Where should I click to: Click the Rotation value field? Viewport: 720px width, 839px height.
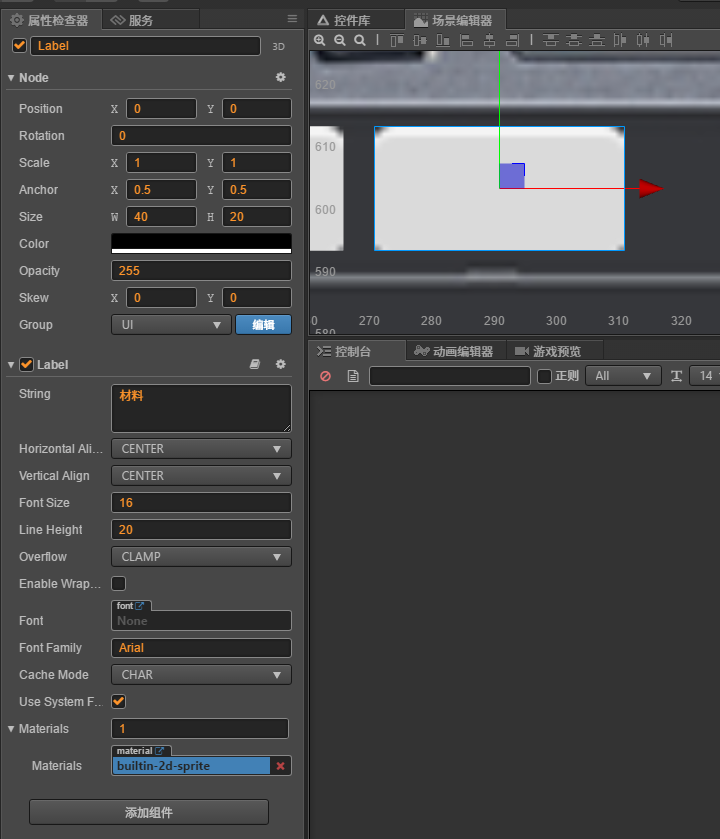(201, 136)
